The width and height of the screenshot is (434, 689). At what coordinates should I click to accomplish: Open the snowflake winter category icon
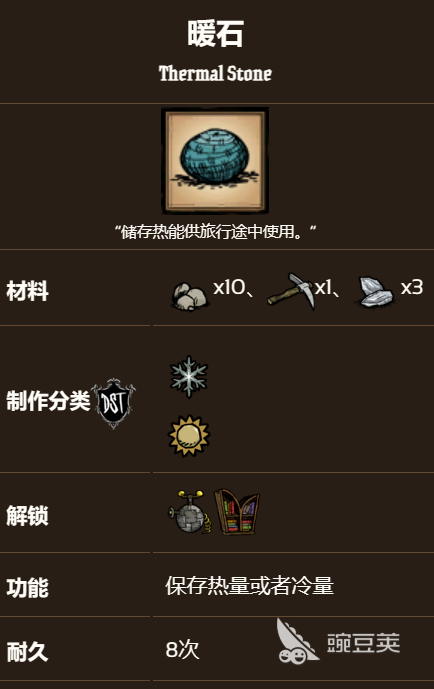189,377
